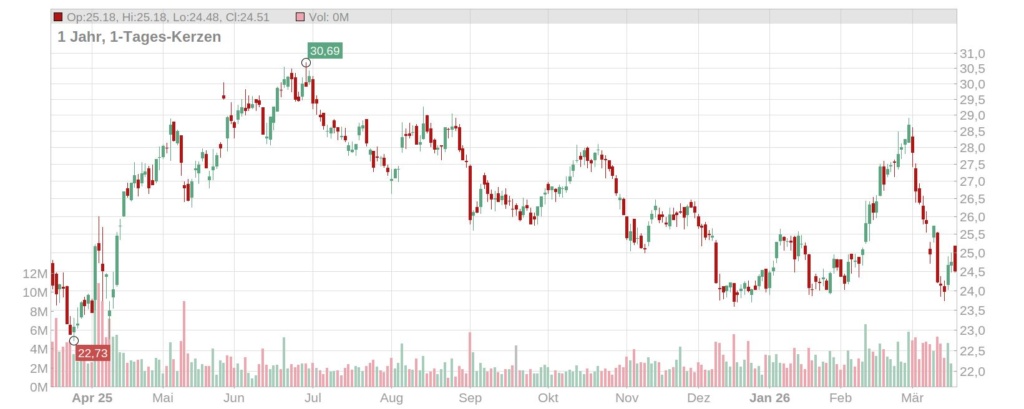Click the 12M volume axis label
This screenshot has width=1024, height=409.
pos(34,274)
